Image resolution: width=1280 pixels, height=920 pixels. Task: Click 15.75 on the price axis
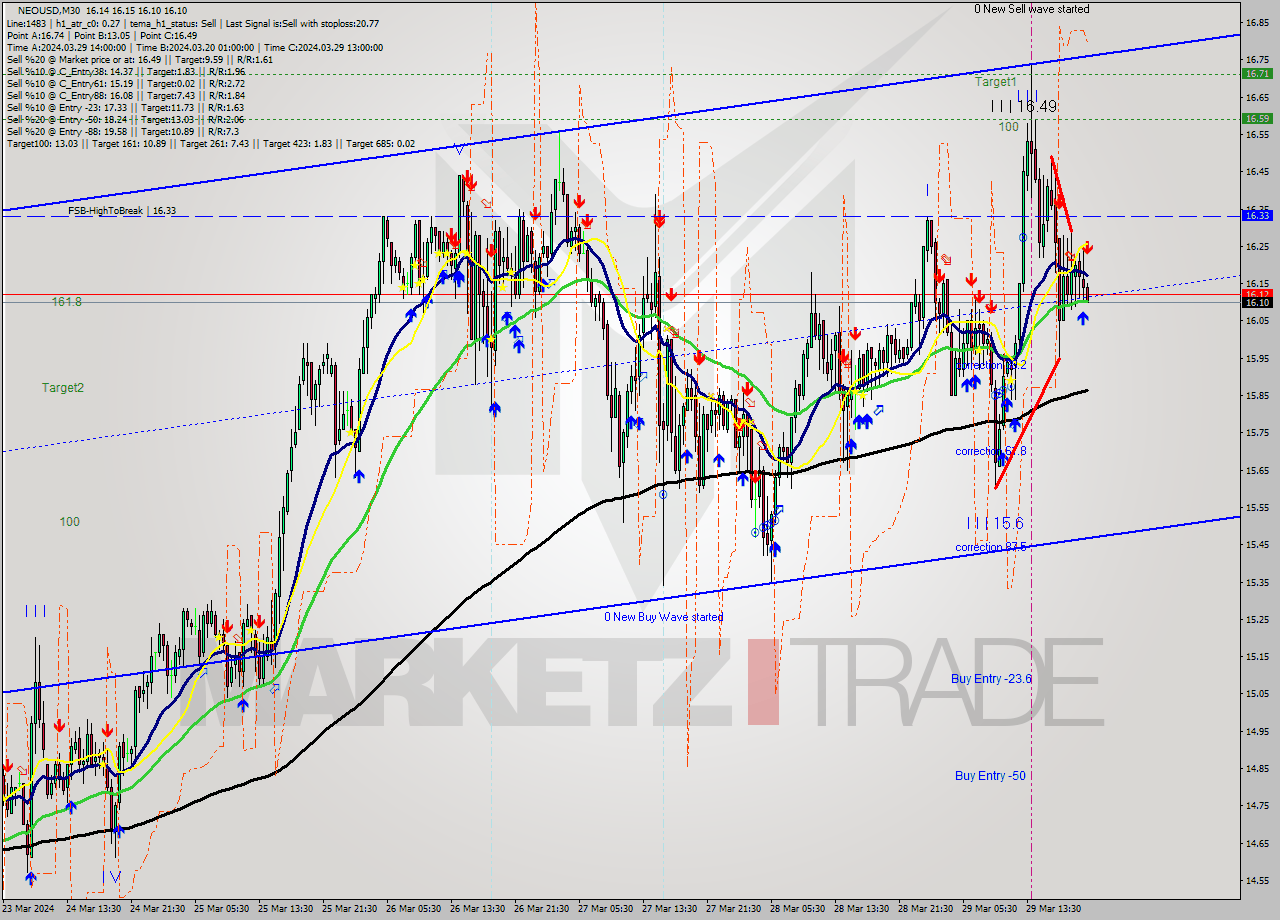[1257, 432]
